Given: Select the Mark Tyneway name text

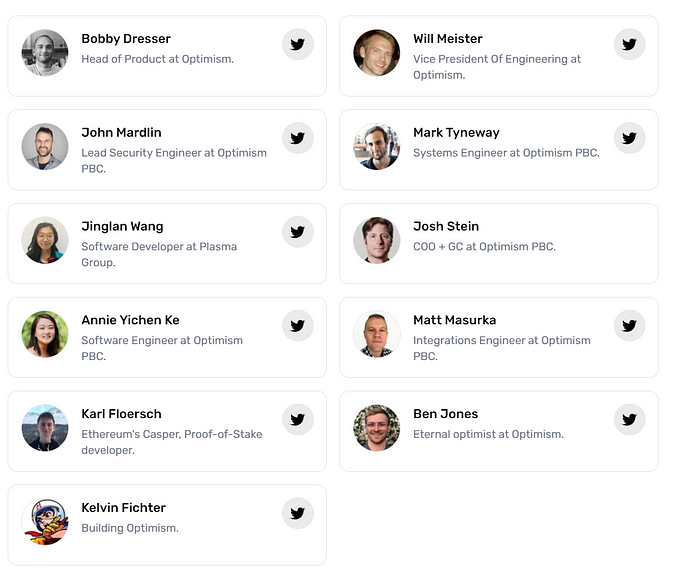Looking at the screenshot, I should tap(456, 133).
